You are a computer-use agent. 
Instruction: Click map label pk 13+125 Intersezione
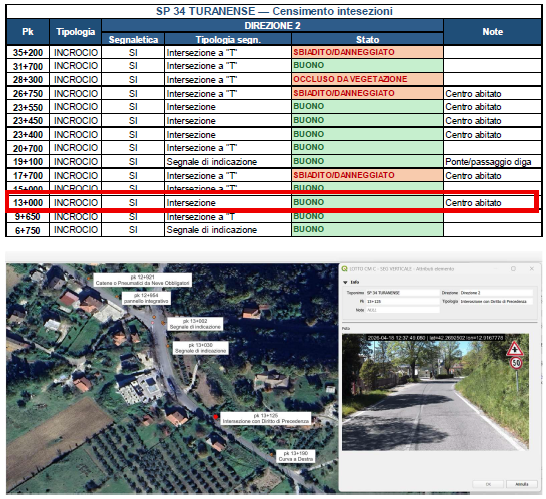pyautogui.click(x=266, y=418)
